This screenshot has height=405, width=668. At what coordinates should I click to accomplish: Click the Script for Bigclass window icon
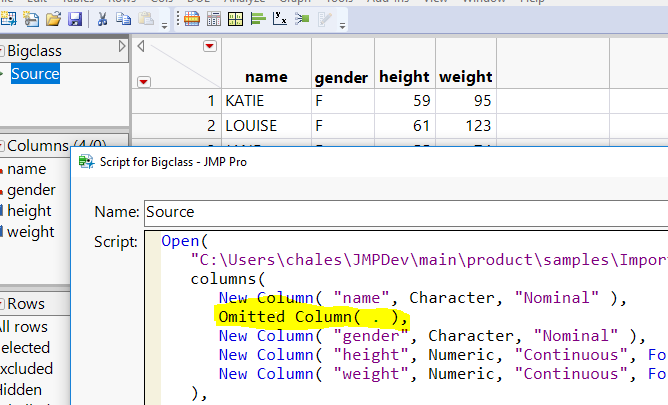86,162
